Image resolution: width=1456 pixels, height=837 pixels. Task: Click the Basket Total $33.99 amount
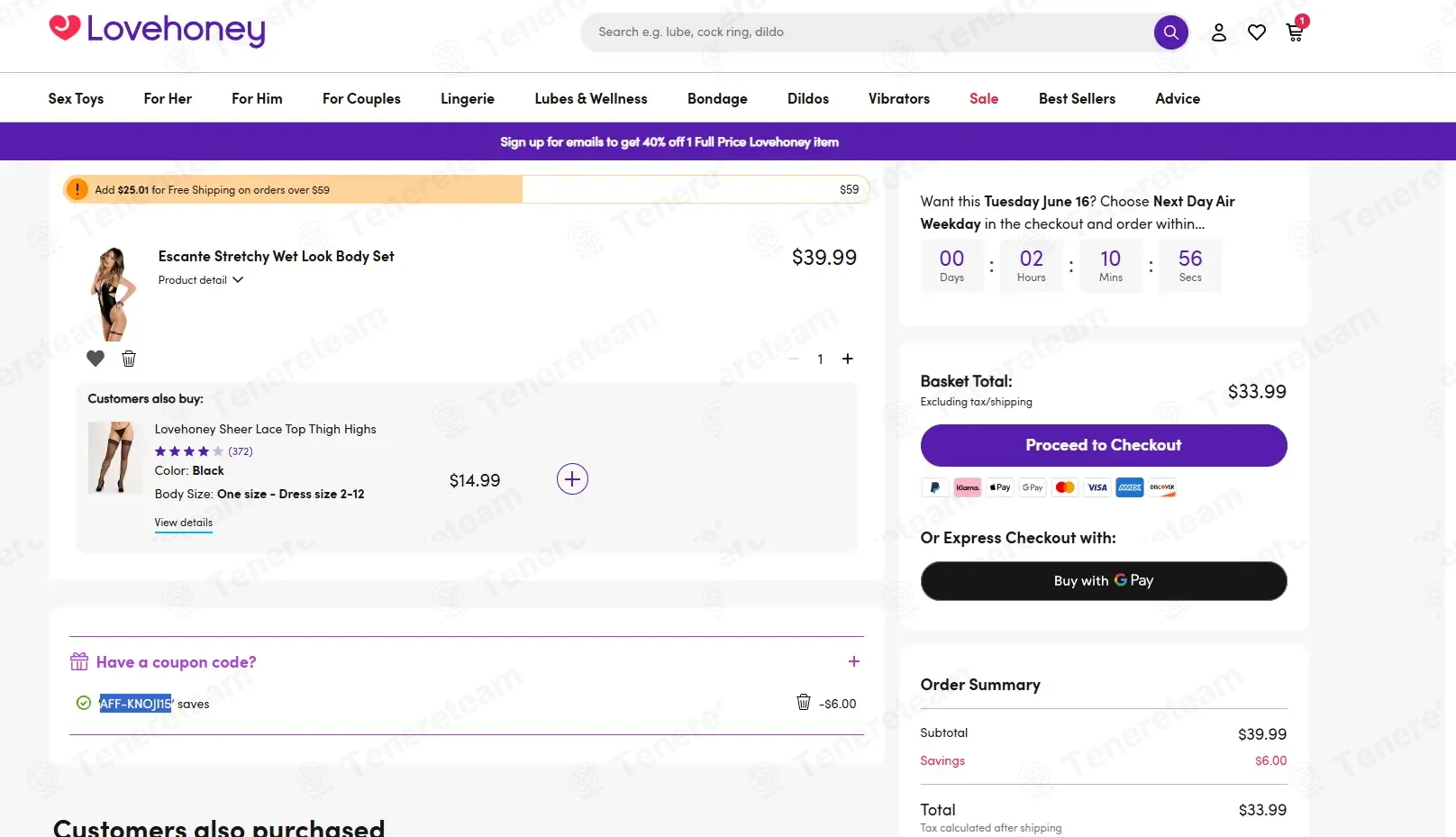[1257, 392]
